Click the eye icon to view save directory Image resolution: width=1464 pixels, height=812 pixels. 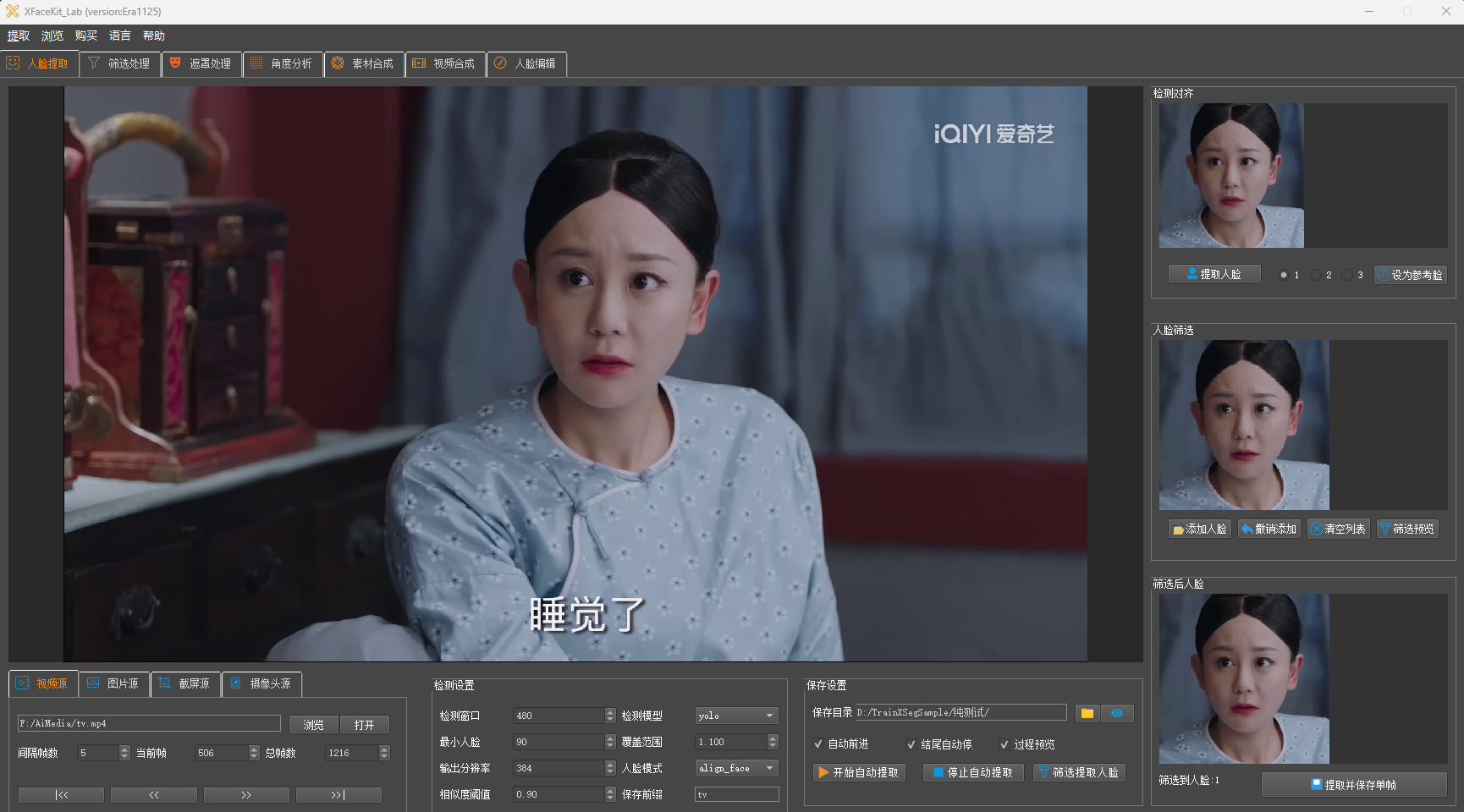1117,713
